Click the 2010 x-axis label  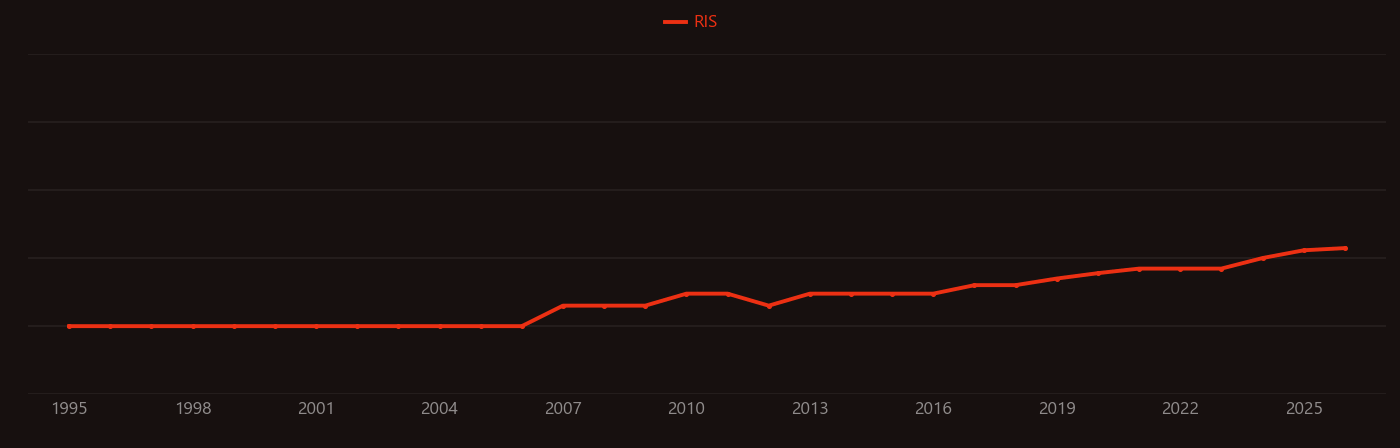click(687, 409)
